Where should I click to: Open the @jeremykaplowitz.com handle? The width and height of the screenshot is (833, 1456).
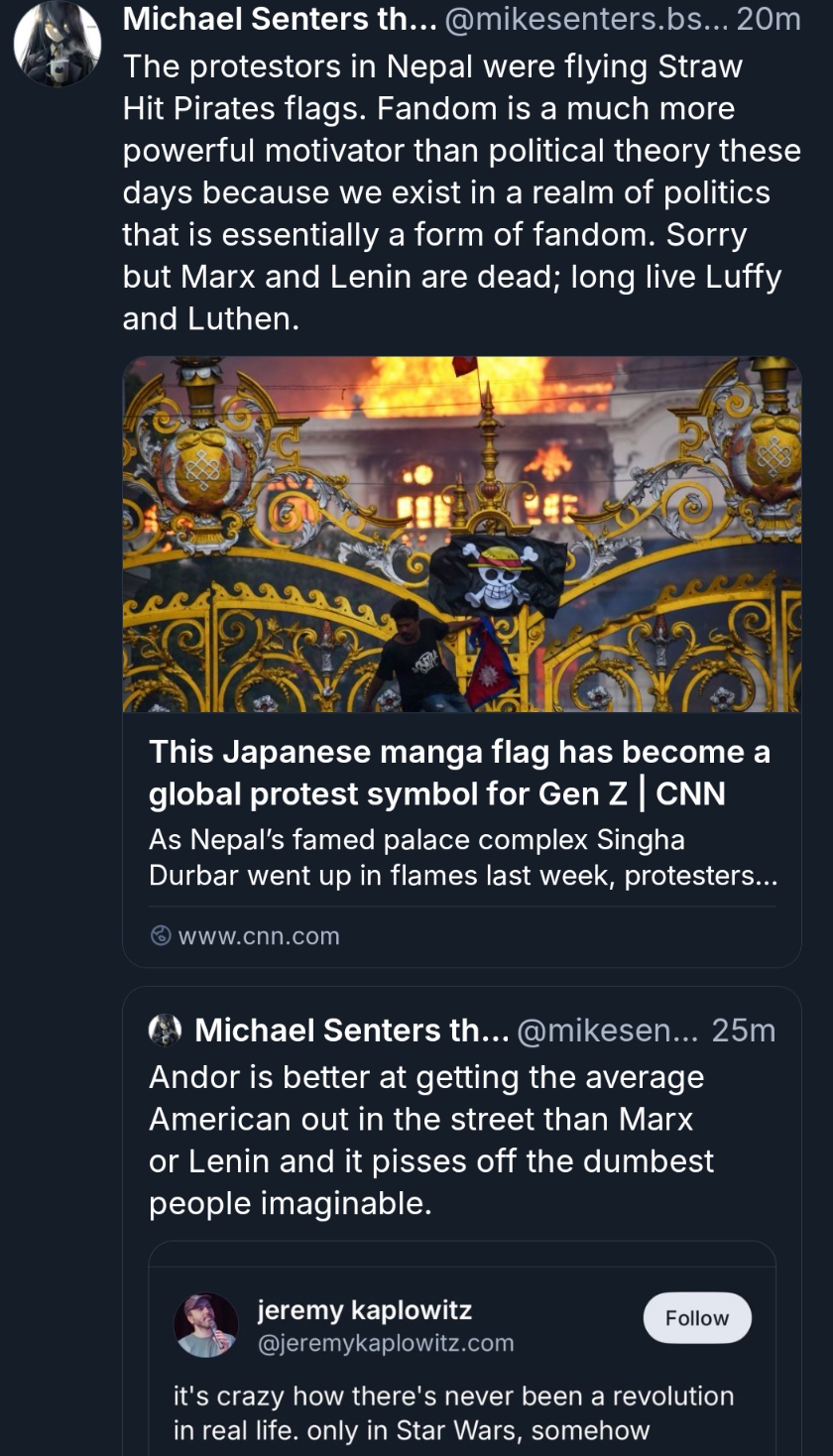[x=385, y=1343]
